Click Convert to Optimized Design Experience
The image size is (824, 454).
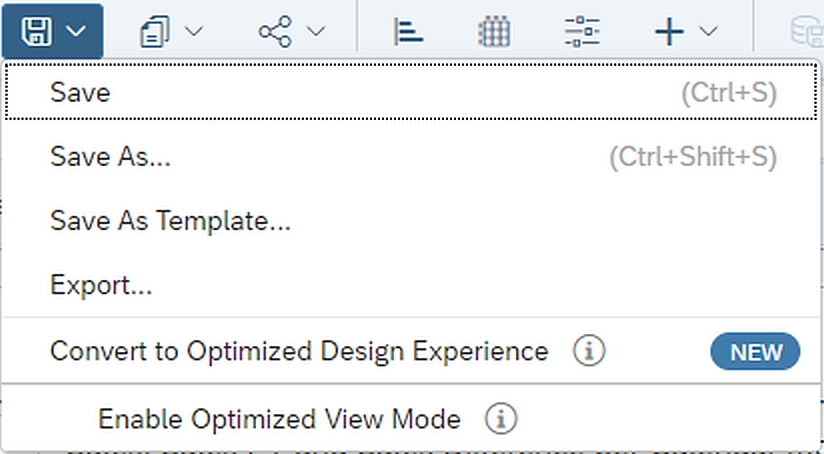click(x=299, y=352)
